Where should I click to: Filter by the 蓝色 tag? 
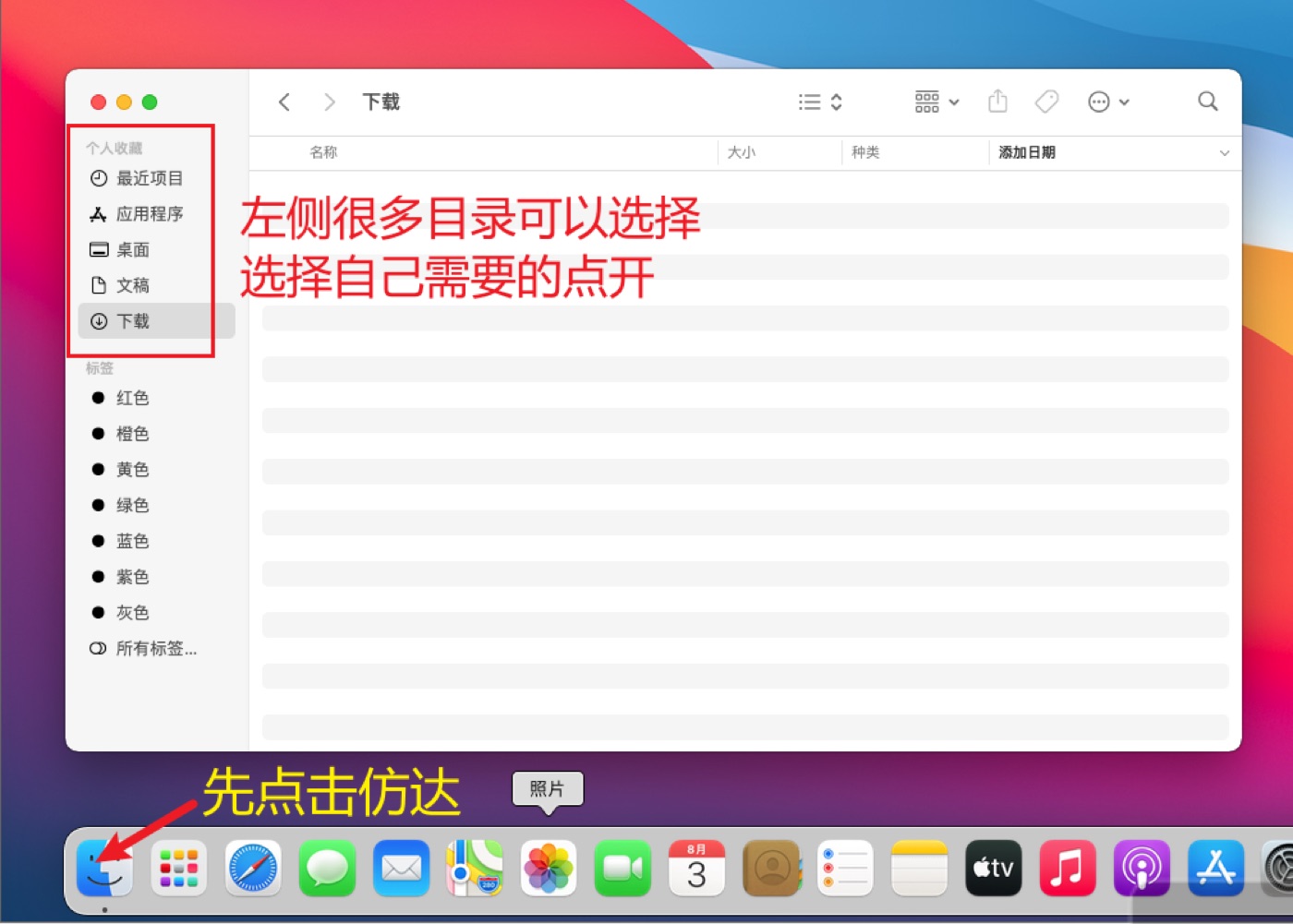tap(157, 541)
